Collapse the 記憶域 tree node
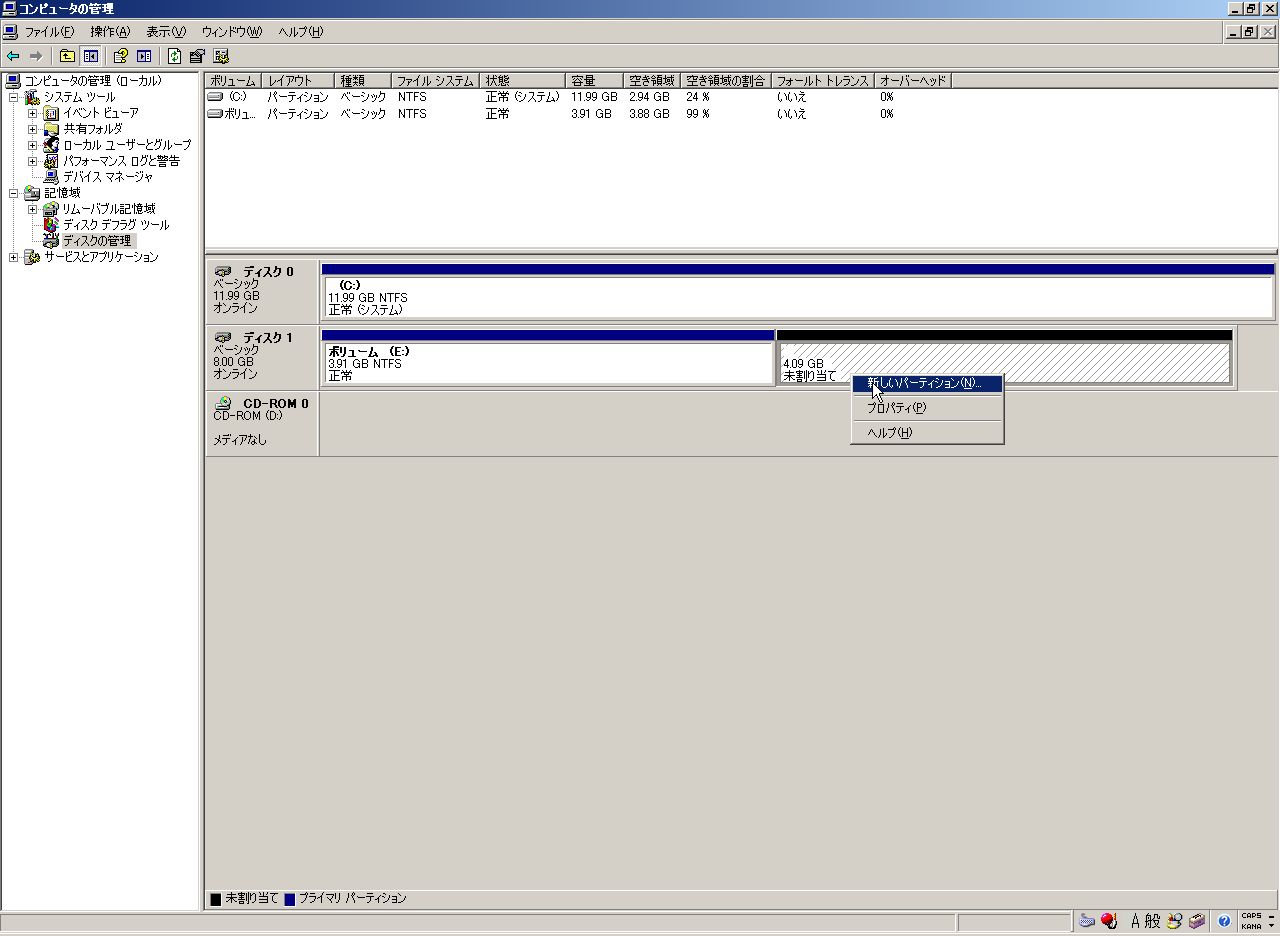The image size is (1280, 936). [14, 193]
